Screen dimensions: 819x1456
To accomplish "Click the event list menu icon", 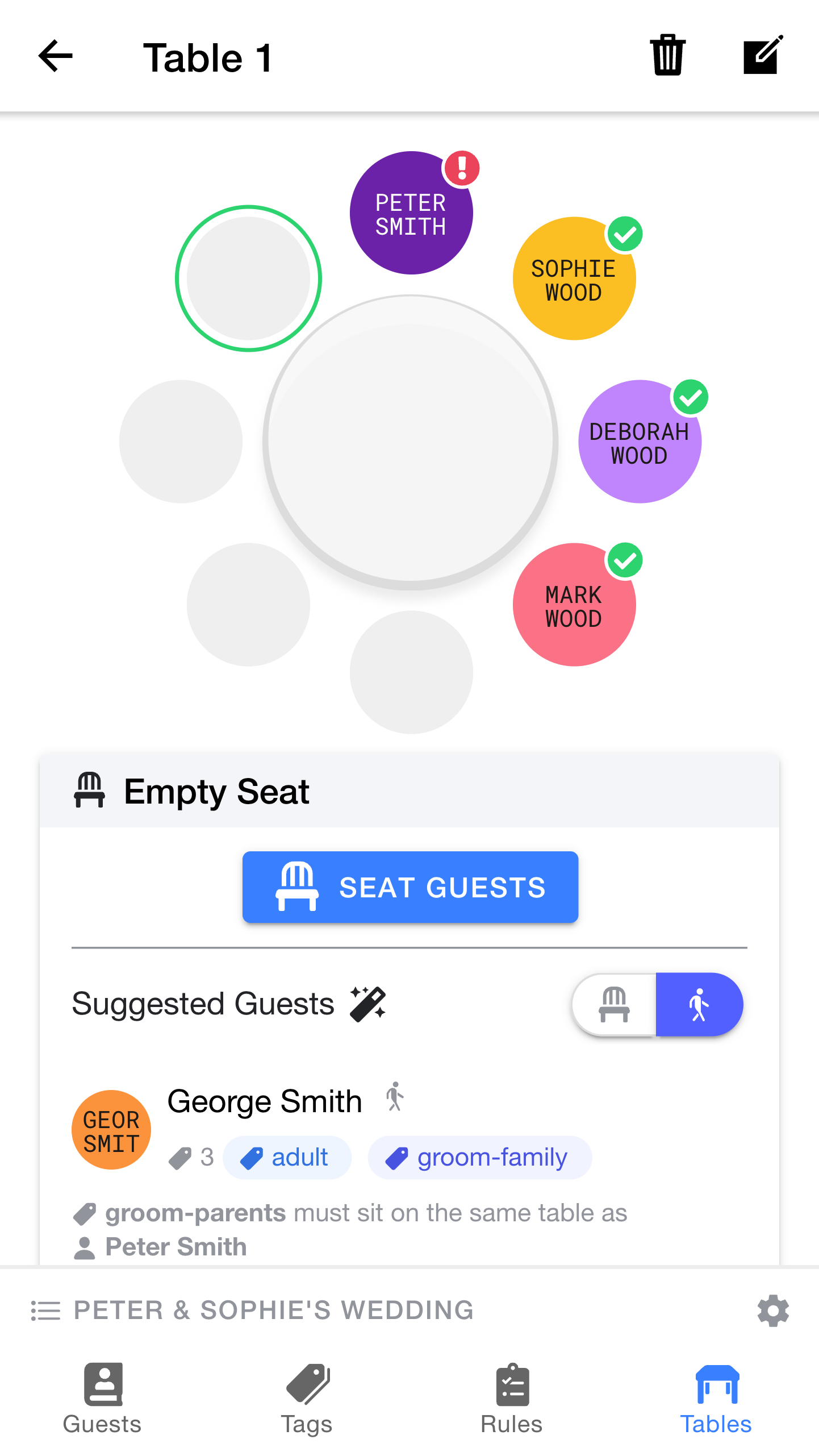I will pos(45,1311).
